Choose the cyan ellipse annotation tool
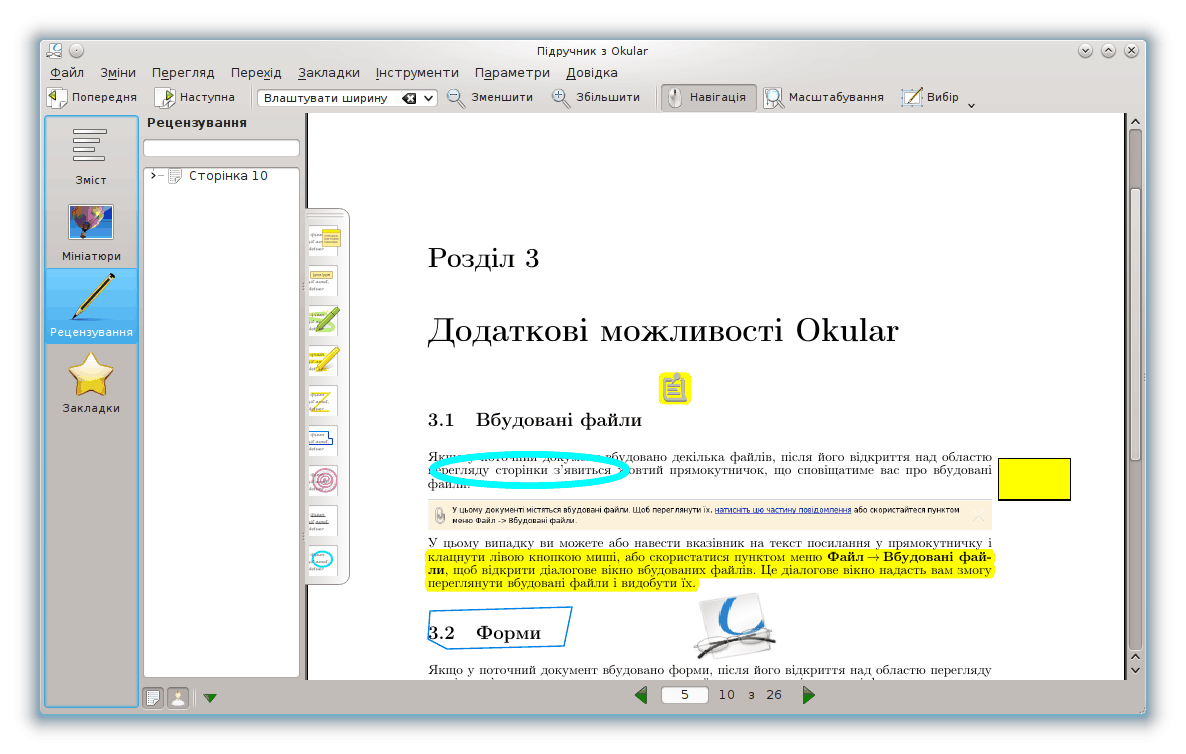1186x754 pixels. (x=324, y=560)
